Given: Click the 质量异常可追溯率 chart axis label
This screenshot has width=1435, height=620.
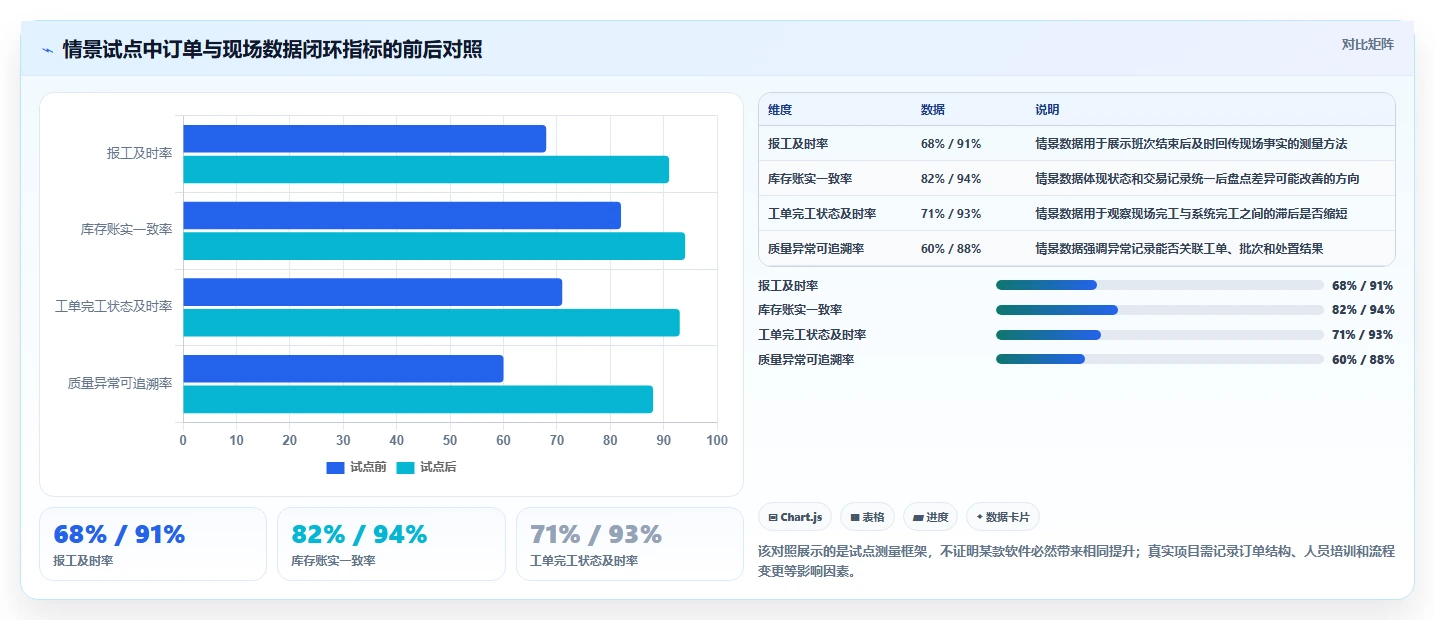Looking at the screenshot, I should click(x=120, y=383).
